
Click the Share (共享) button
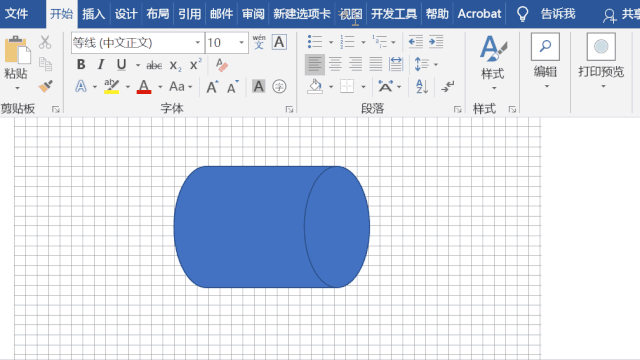coord(622,15)
